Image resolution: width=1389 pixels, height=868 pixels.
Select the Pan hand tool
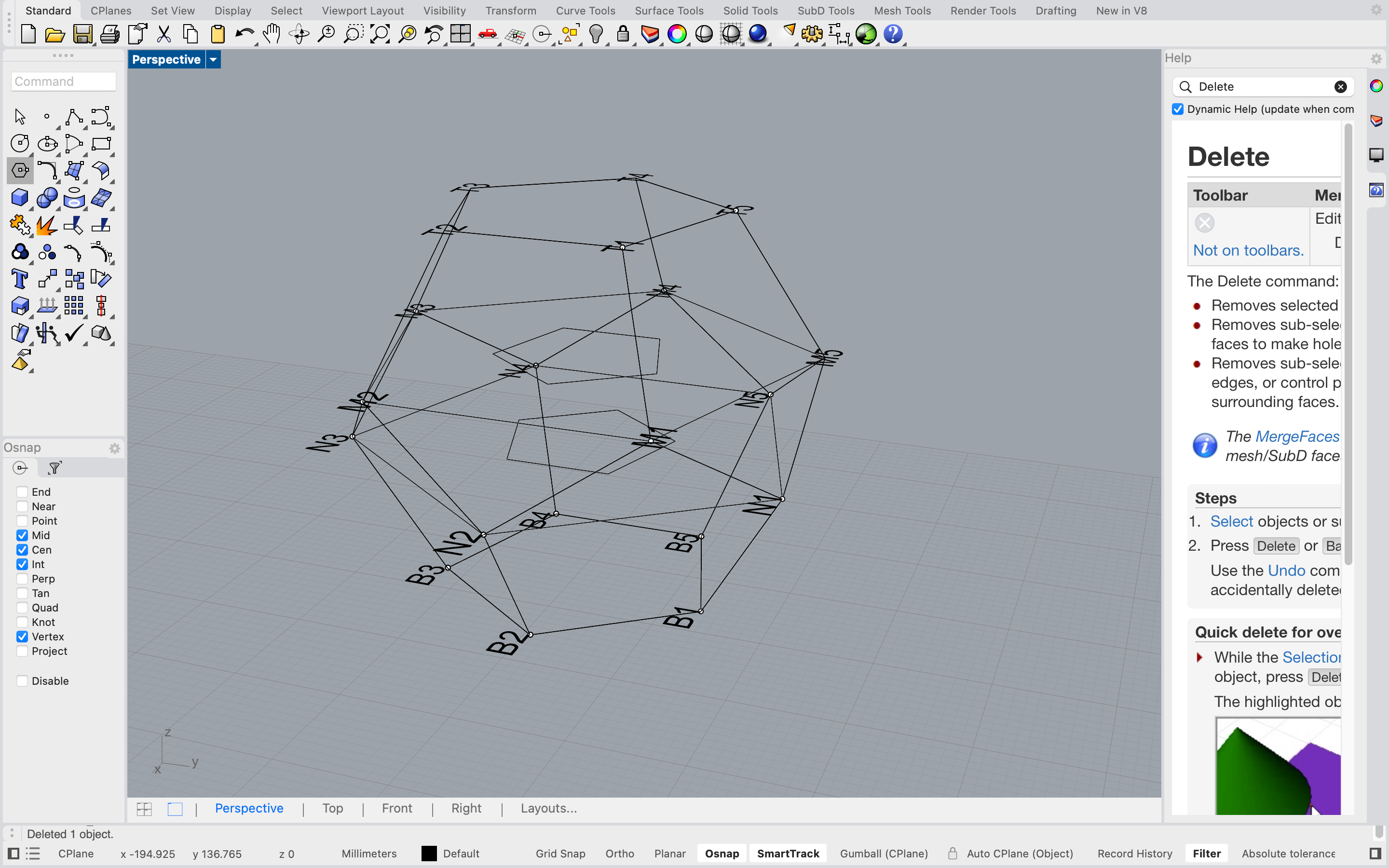click(272, 34)
